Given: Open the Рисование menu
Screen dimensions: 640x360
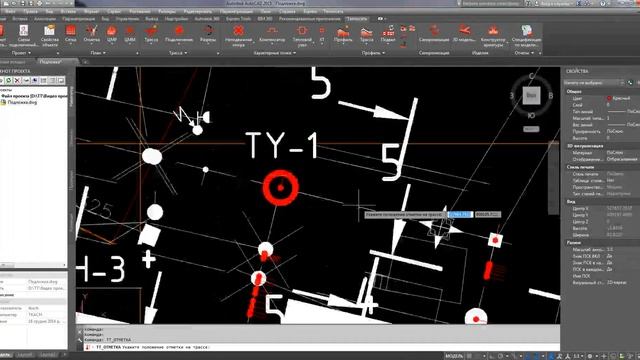Looking at the screenshot, I should (x=140, y=11).
